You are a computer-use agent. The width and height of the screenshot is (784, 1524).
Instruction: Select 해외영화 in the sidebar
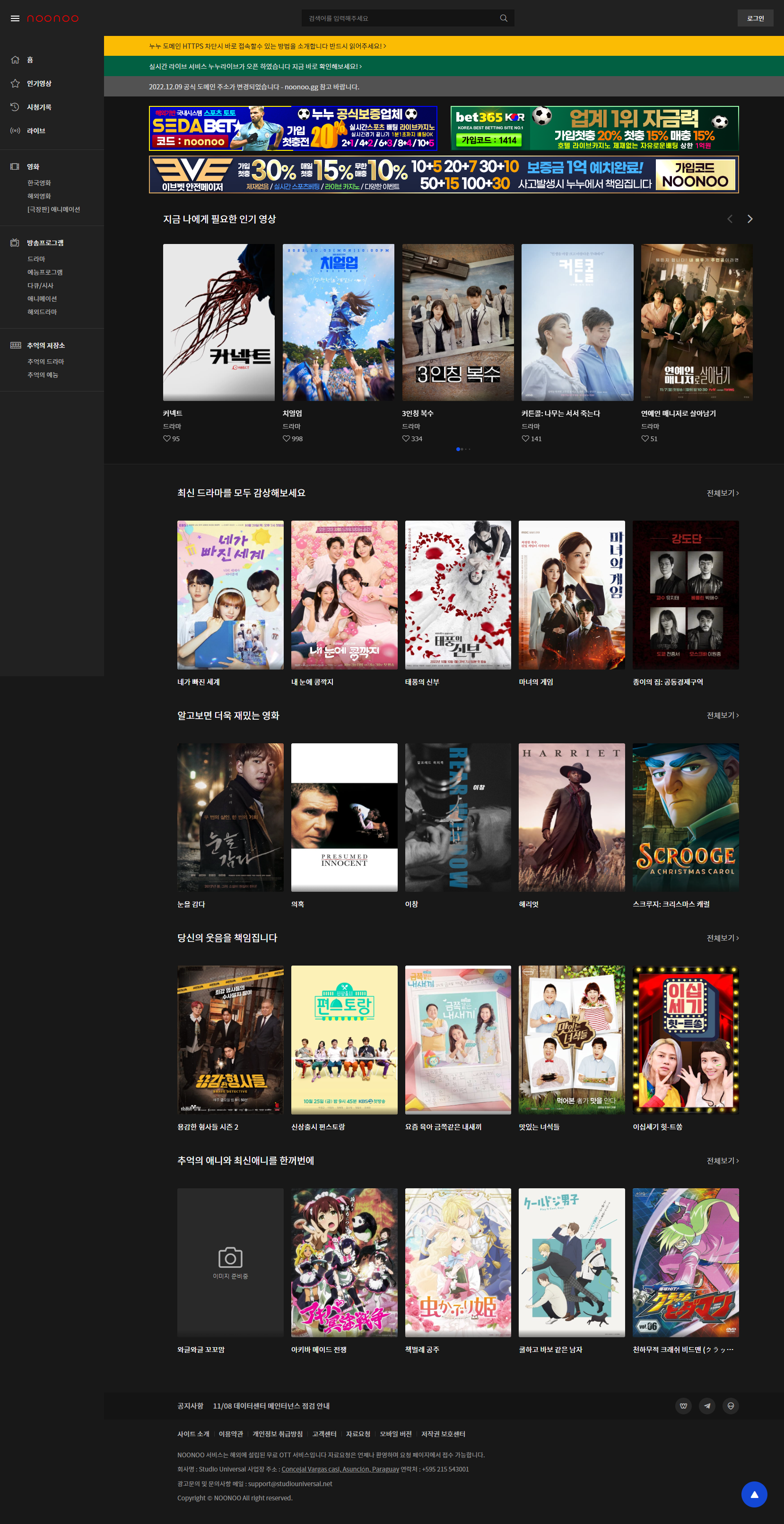[x=39, y=196]
